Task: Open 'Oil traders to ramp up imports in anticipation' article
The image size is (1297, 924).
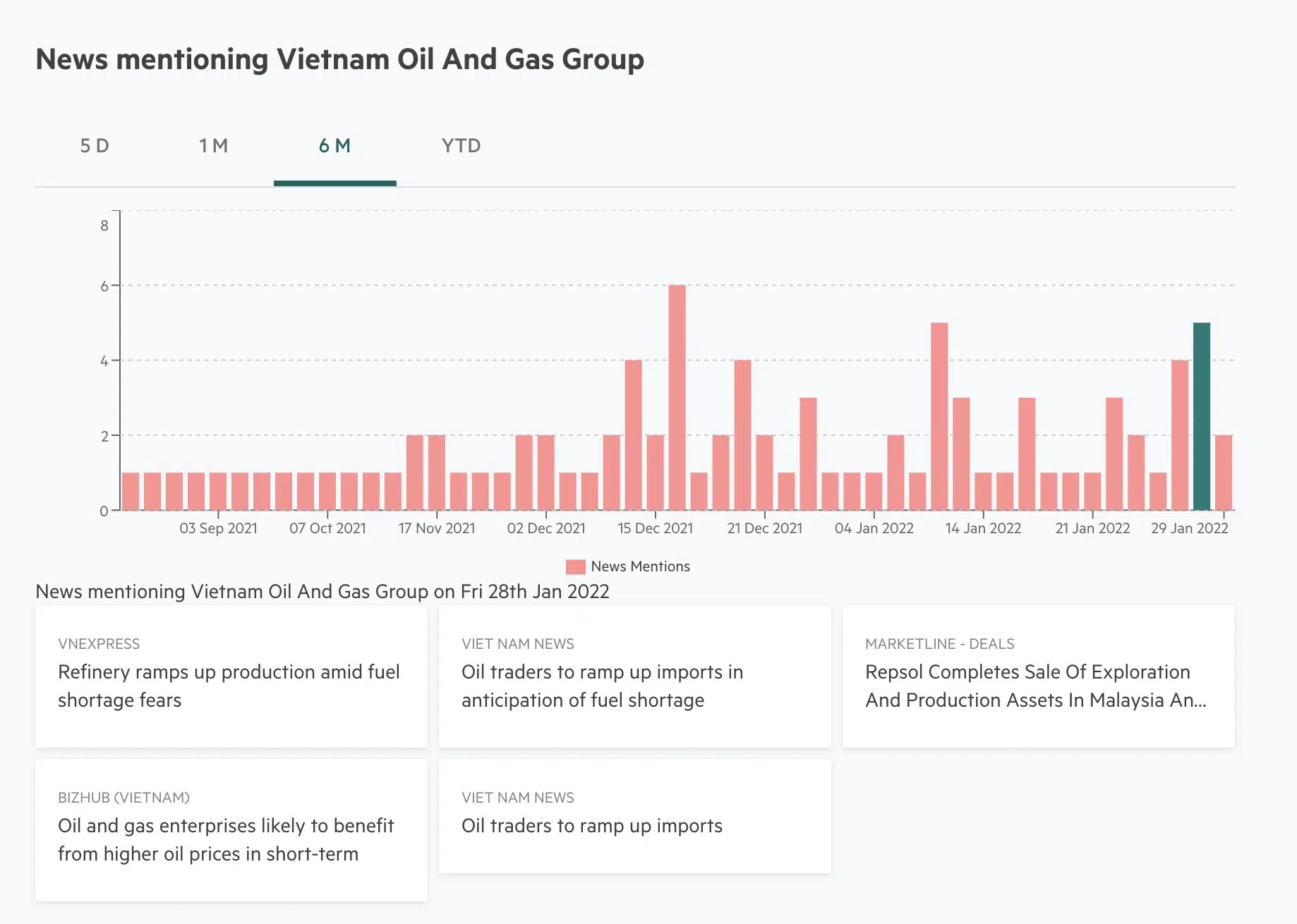Action: [602, 686]
